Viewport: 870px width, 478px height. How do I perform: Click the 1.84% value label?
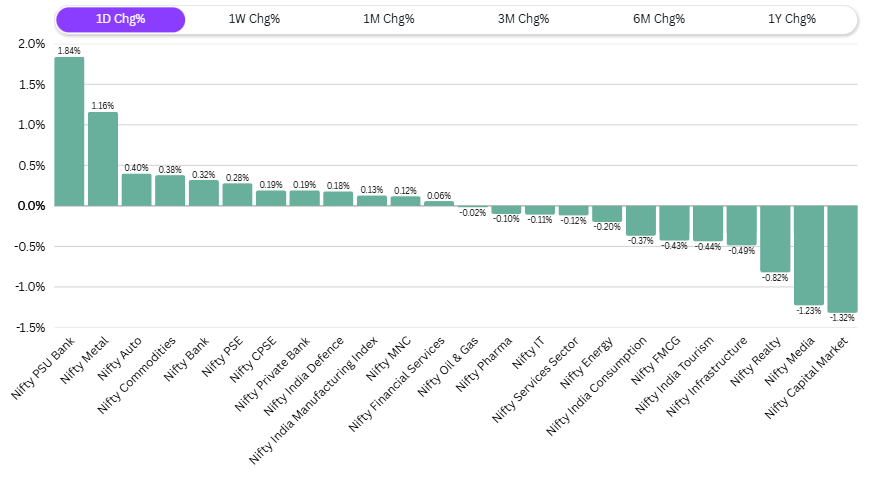tap(69, 50)
